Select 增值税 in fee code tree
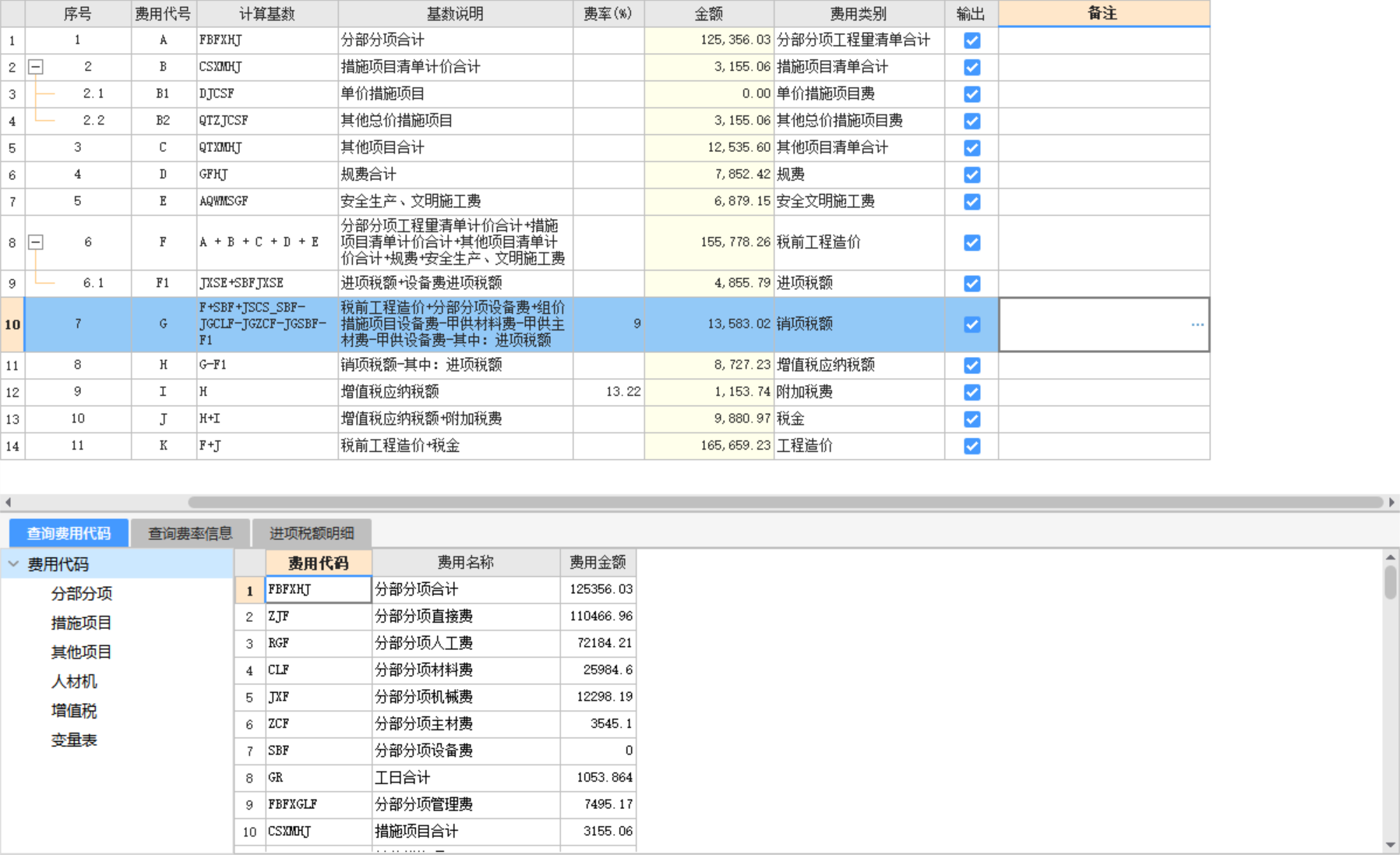The image size is (1400, 855). coord(74,711)
